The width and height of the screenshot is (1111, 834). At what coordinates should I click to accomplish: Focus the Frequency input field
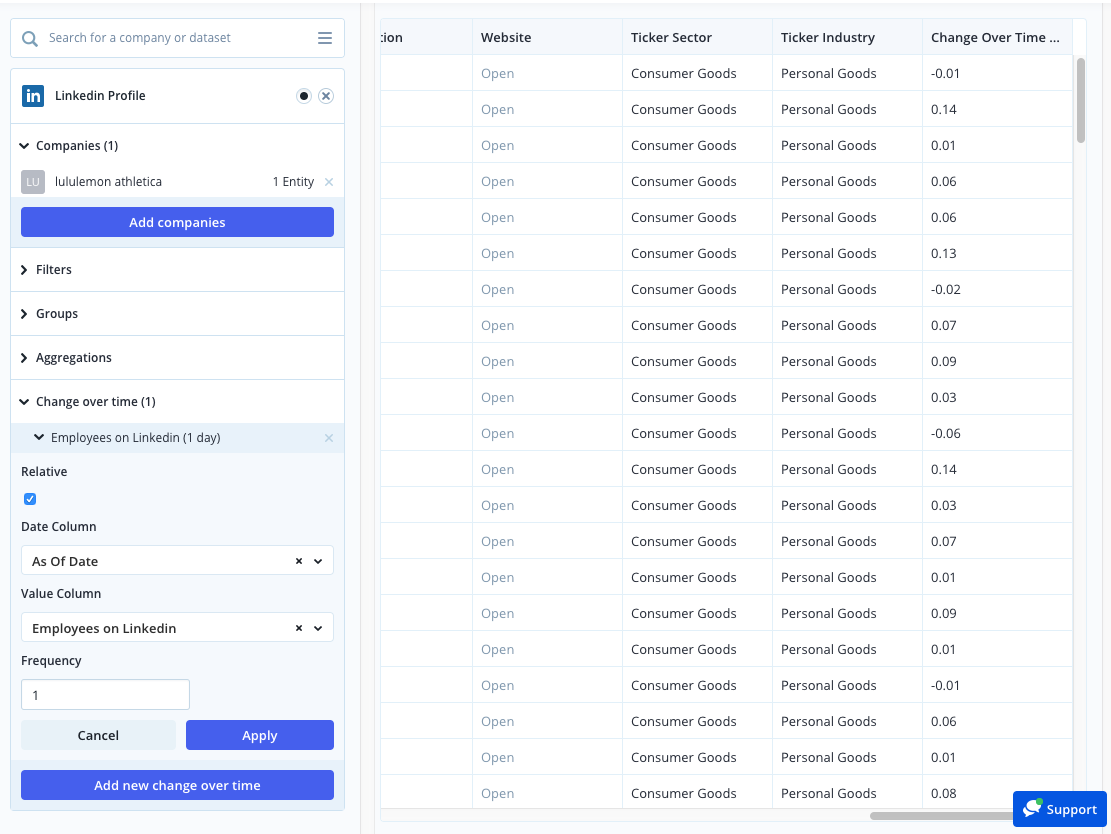point(106,694)
